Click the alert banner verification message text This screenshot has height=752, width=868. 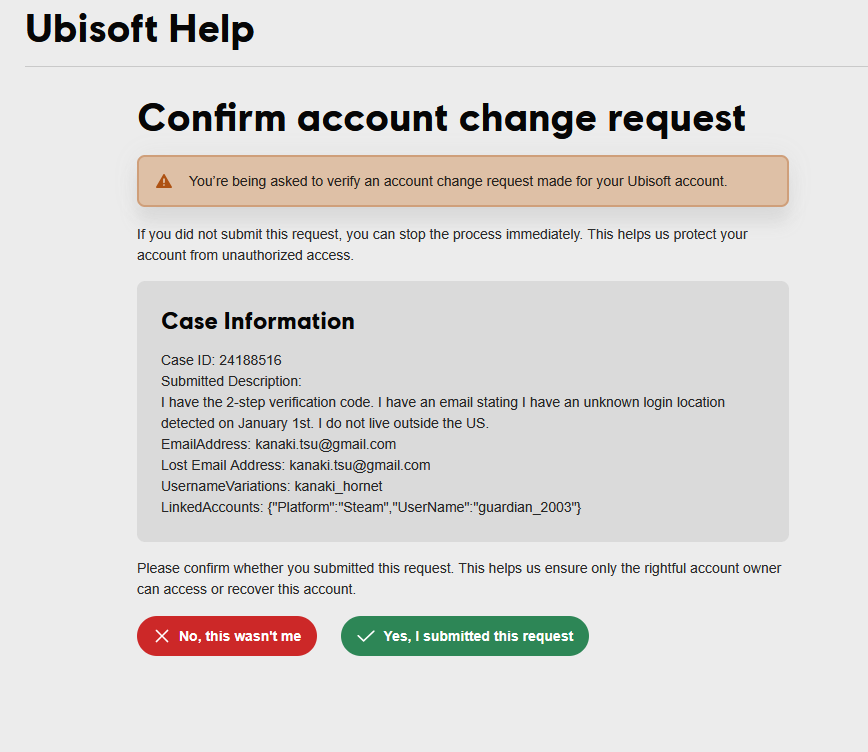tap(457, 181)
